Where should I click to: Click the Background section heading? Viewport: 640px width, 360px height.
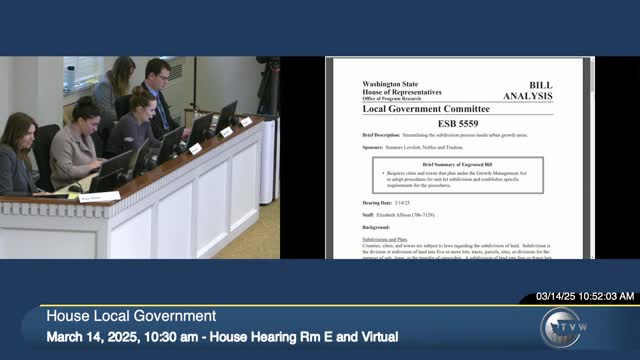pyautogui.click(x=376, y=227)
